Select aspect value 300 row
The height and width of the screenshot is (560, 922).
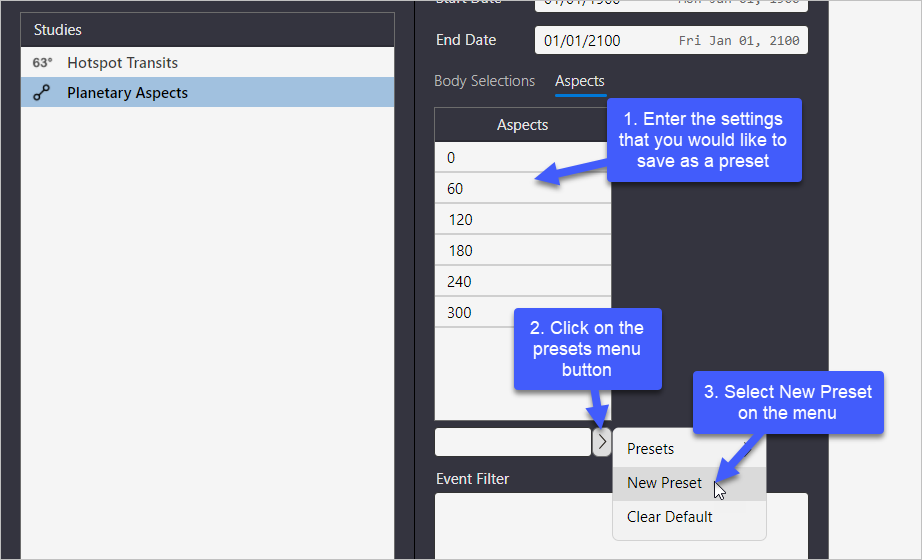(x=522, y=312)
